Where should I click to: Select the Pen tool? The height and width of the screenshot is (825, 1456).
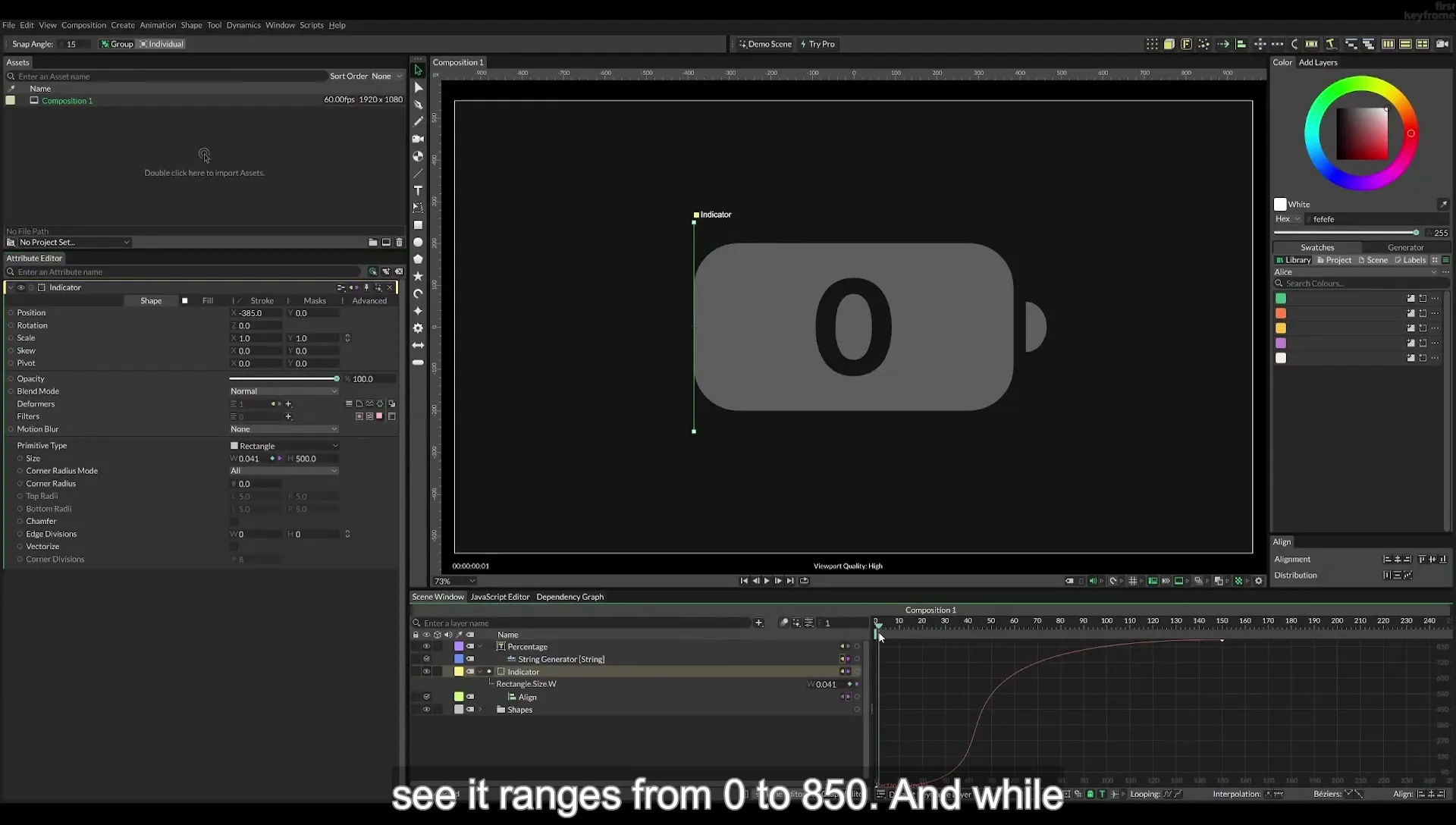418,105
